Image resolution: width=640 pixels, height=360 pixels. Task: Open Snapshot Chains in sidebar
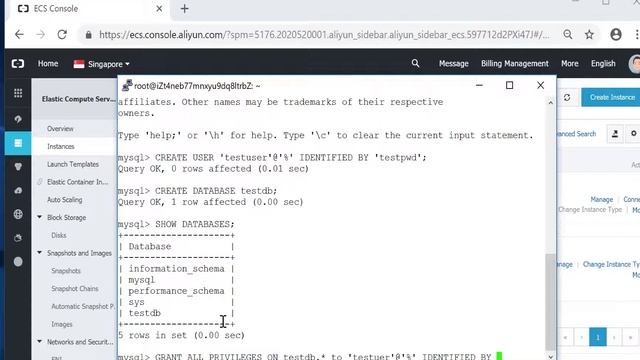(x=75, y=289)
